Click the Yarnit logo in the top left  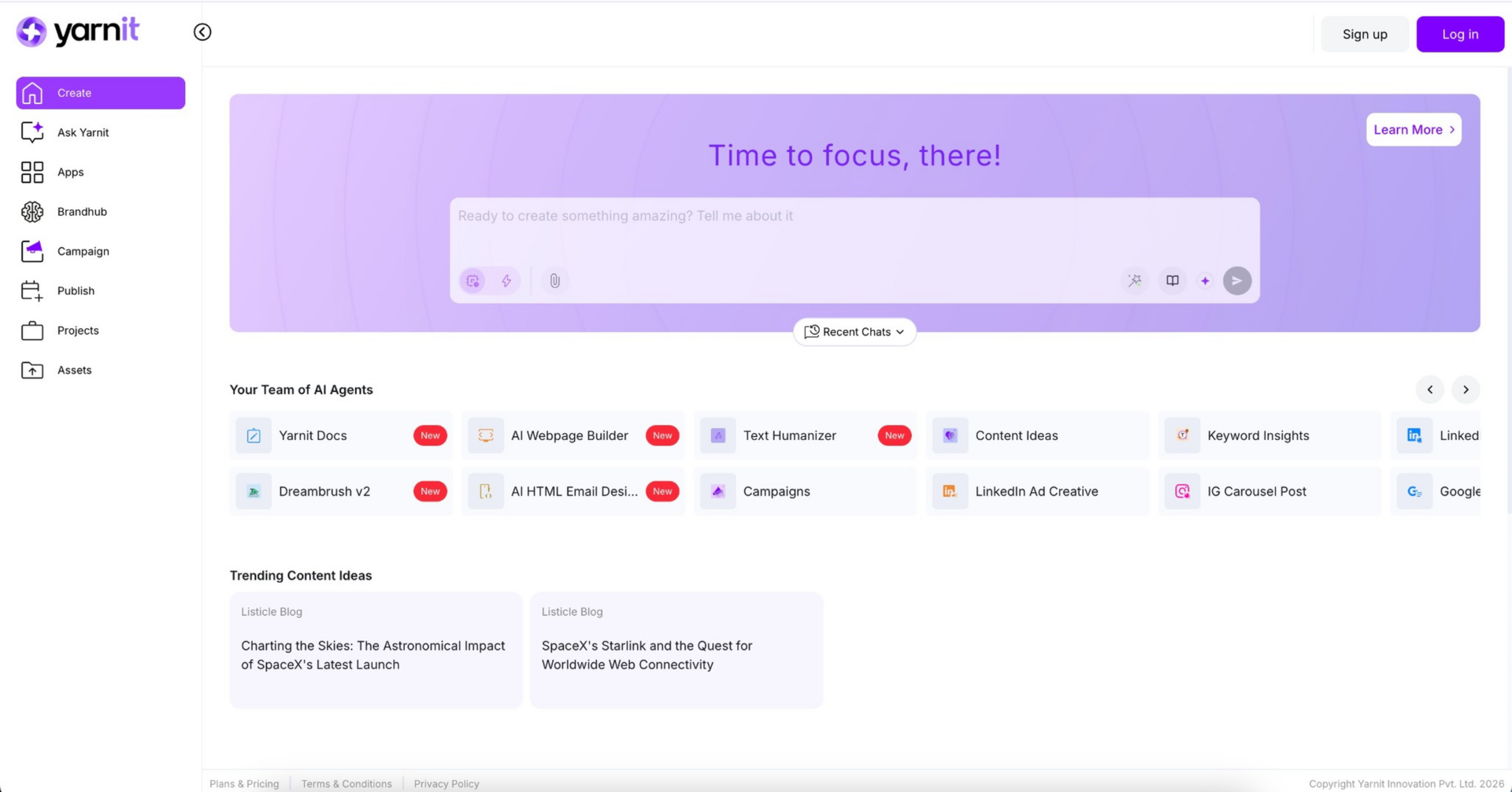77,31
